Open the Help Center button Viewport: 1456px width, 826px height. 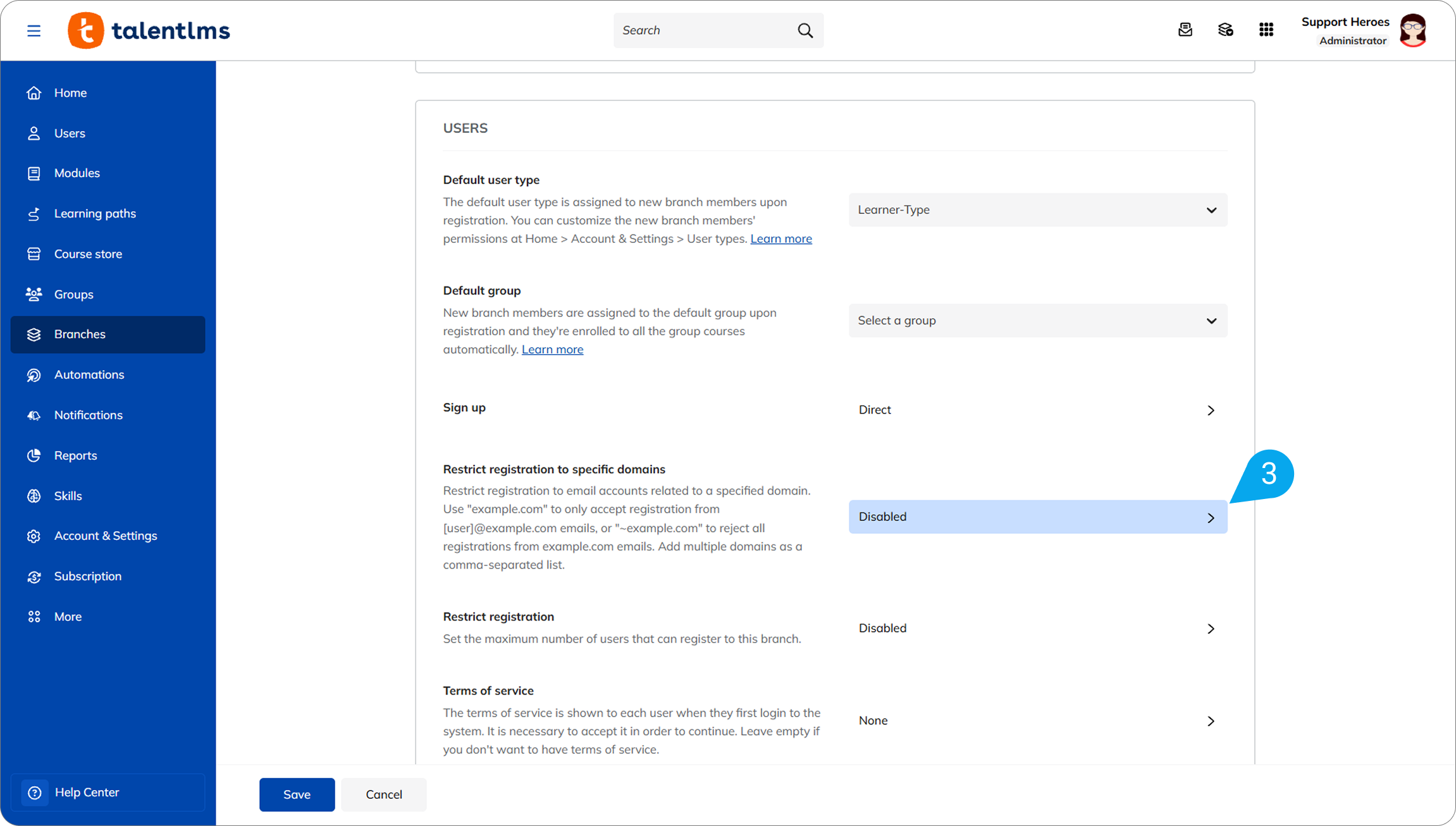(x=108, y=792)
